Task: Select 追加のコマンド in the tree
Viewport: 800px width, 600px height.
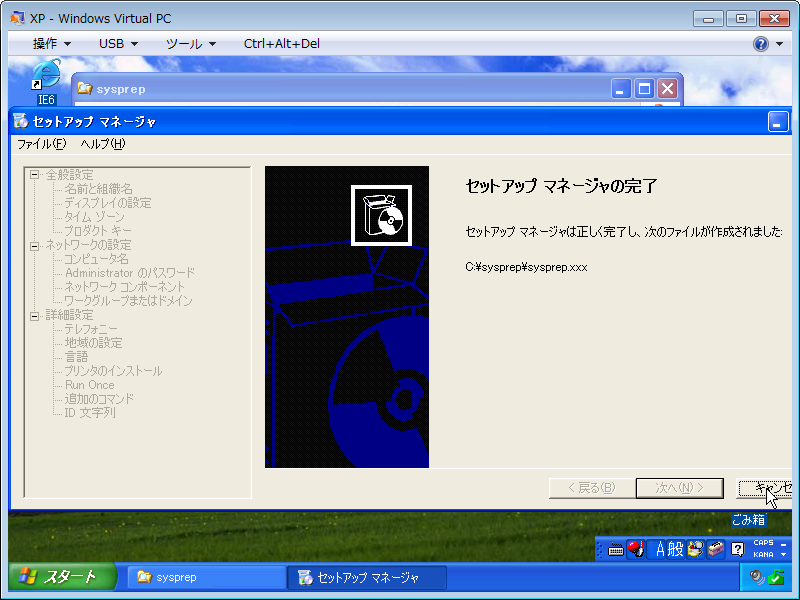Action: (99, 398)
